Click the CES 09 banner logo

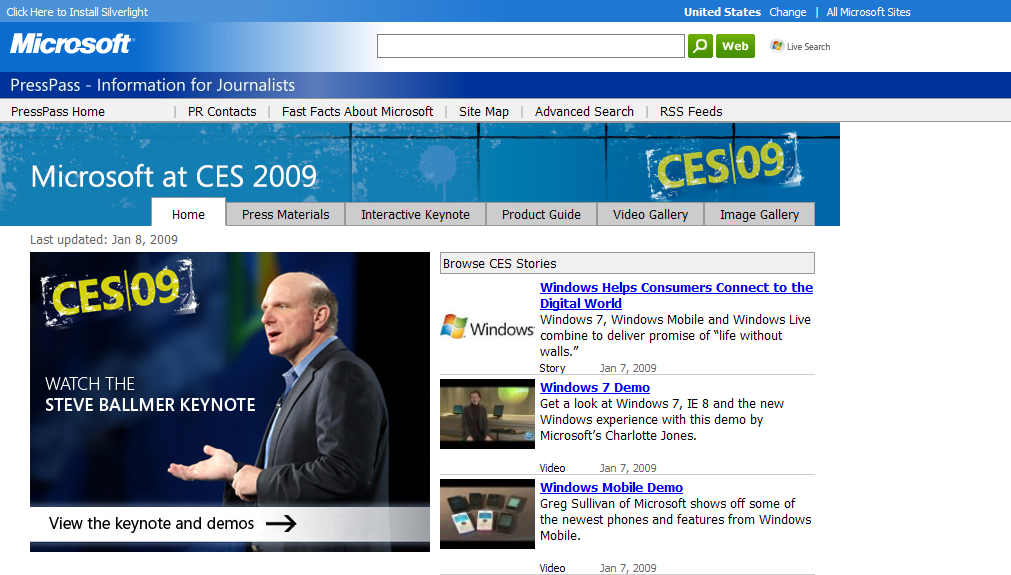[723, 164]
